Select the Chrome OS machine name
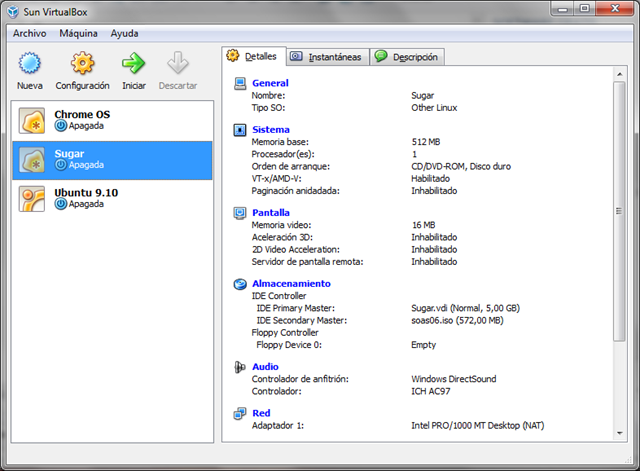 [82, 114]
